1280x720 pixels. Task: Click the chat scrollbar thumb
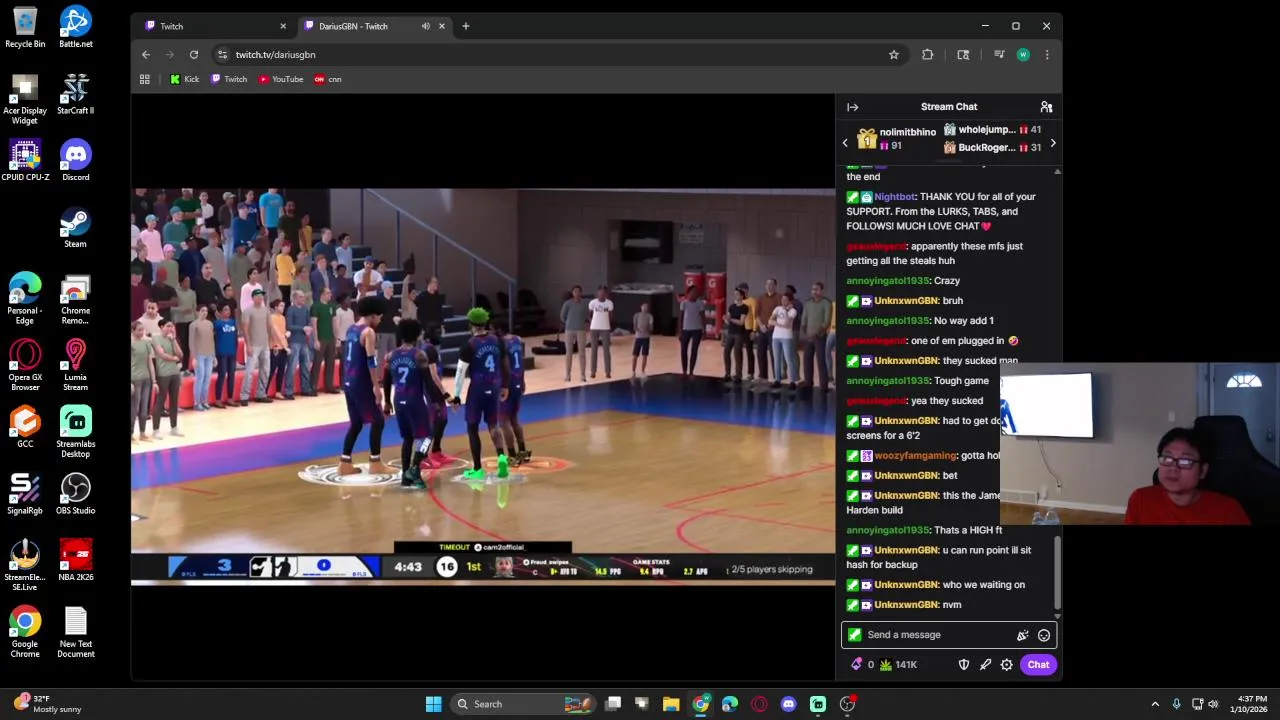coord(1057,574)
